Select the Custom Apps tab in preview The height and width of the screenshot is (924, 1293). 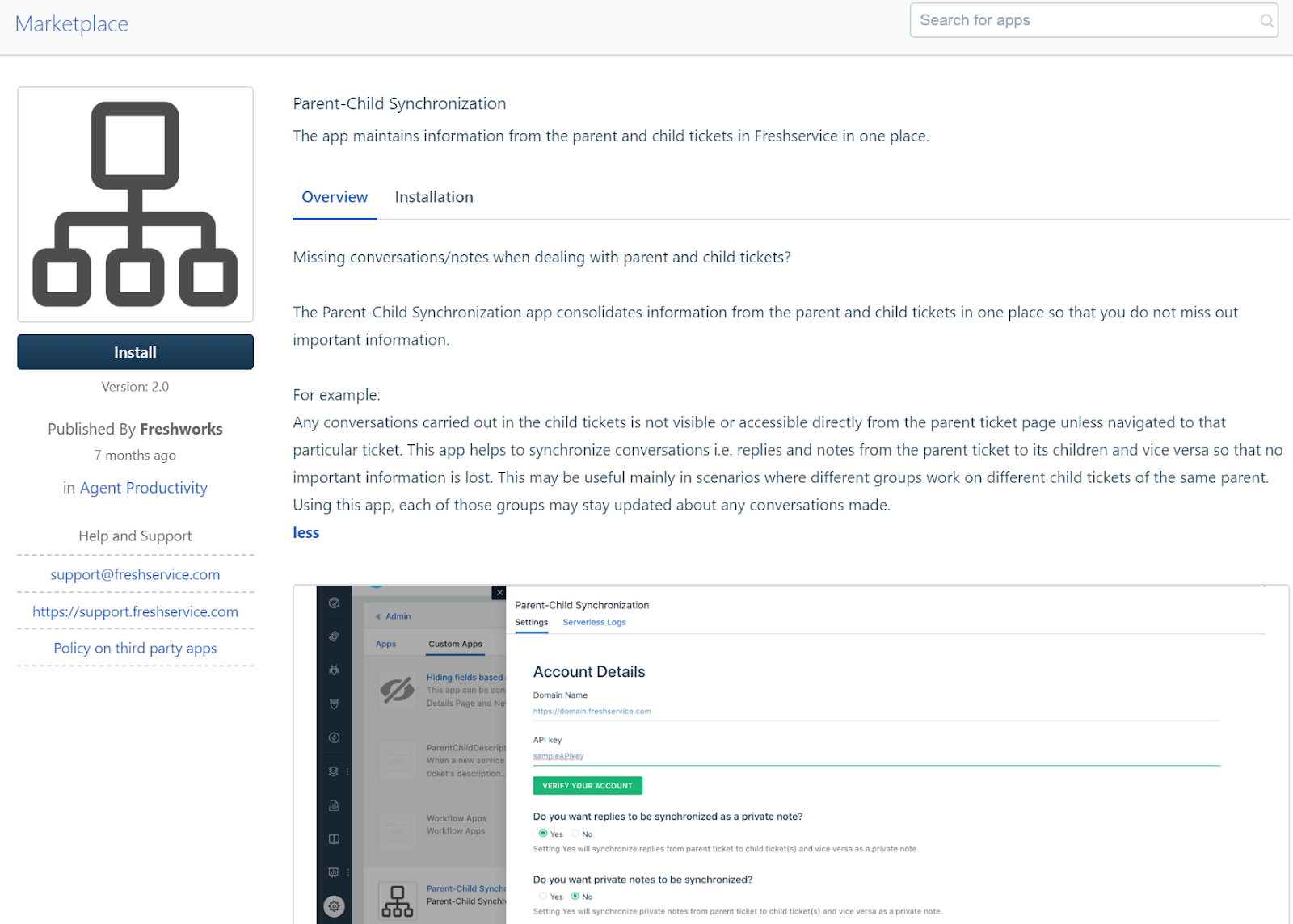[x=455, y=644]
